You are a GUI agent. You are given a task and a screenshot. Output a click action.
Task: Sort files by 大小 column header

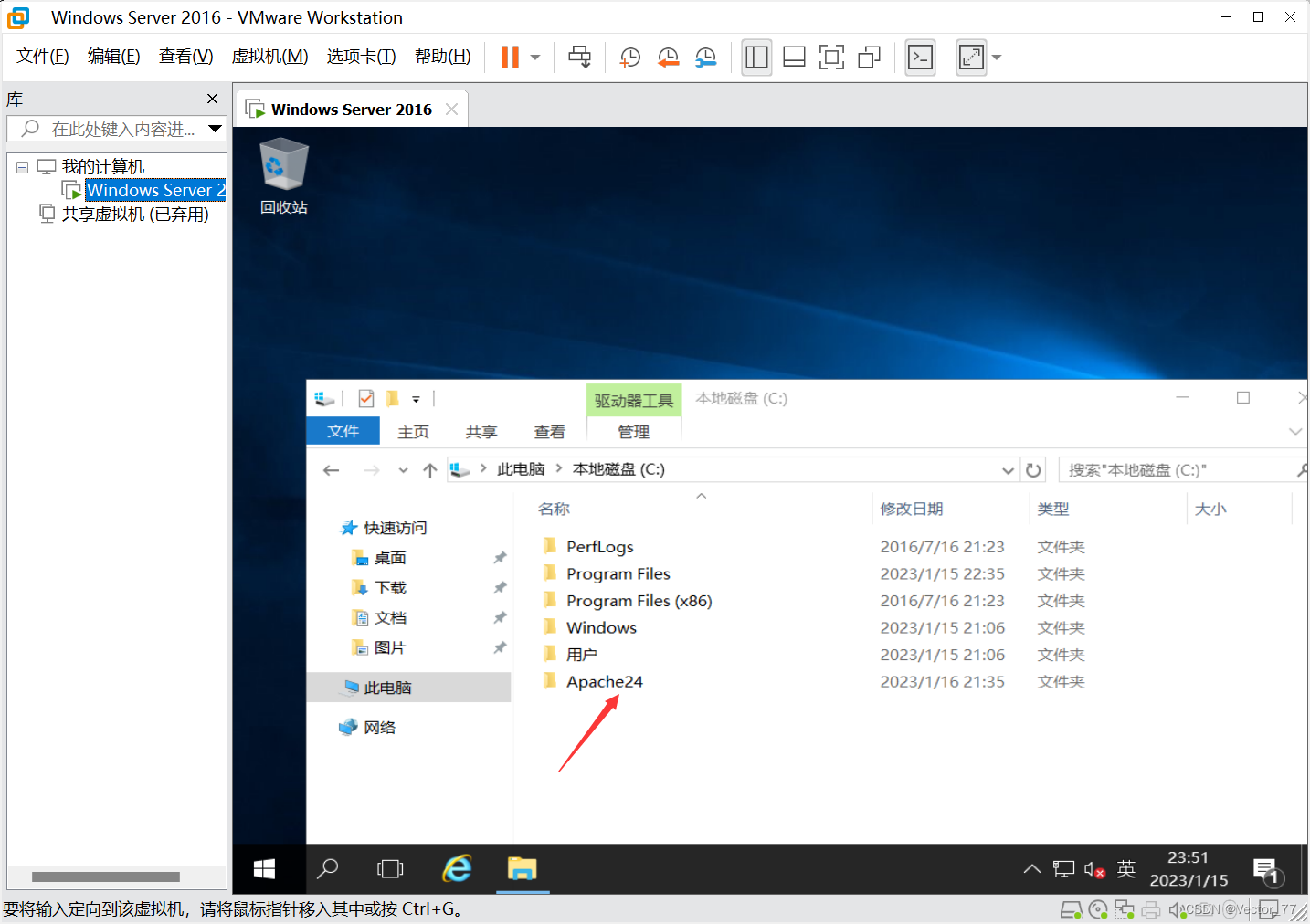point(1210,509)
